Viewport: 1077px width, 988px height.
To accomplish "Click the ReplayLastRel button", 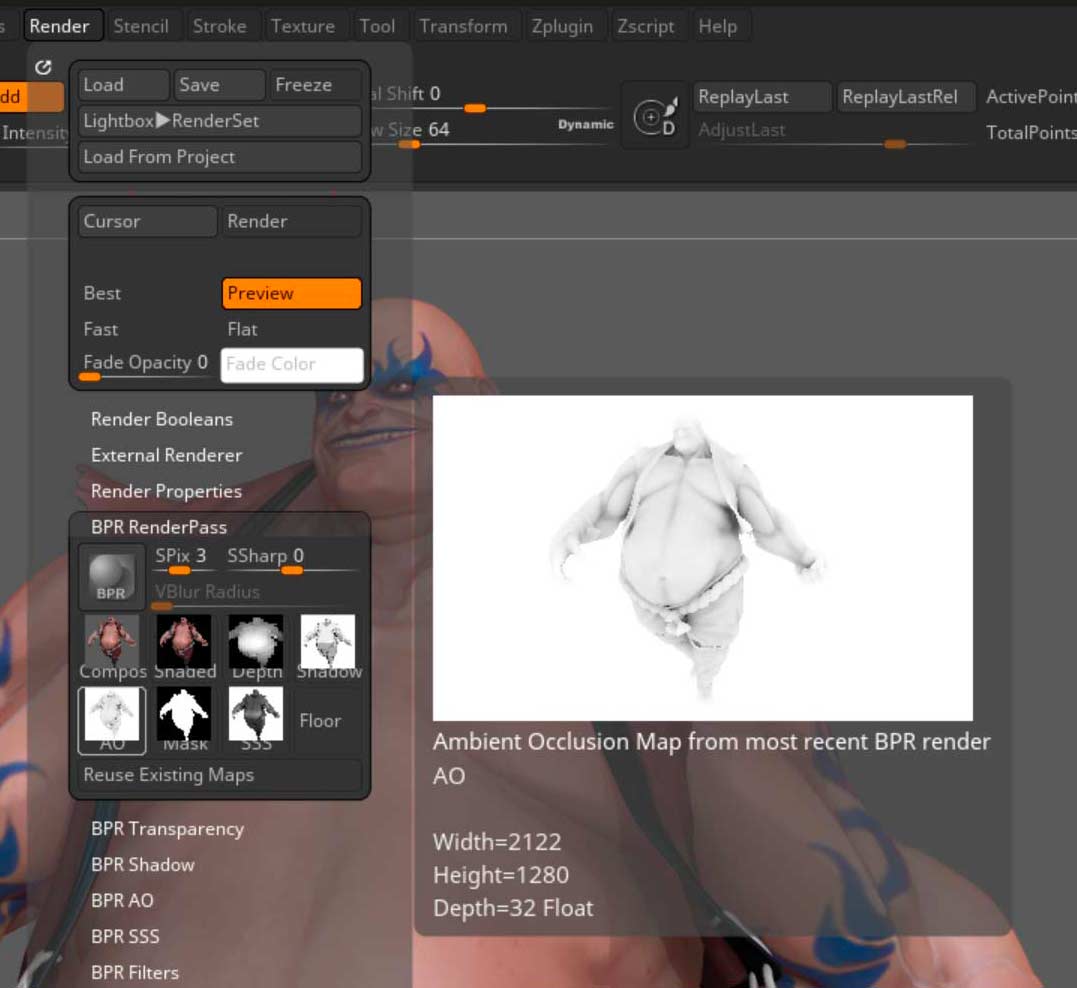I will point(906,97).
